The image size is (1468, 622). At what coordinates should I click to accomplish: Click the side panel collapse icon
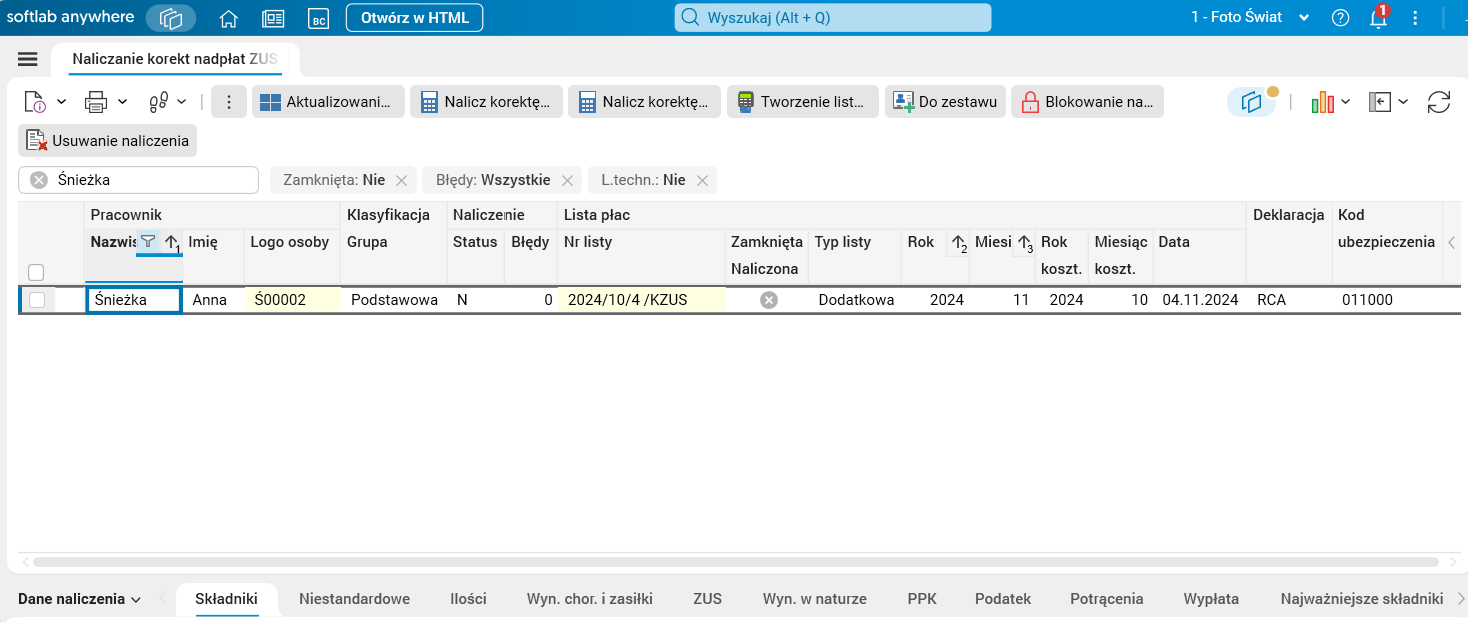click(1381, 101)
